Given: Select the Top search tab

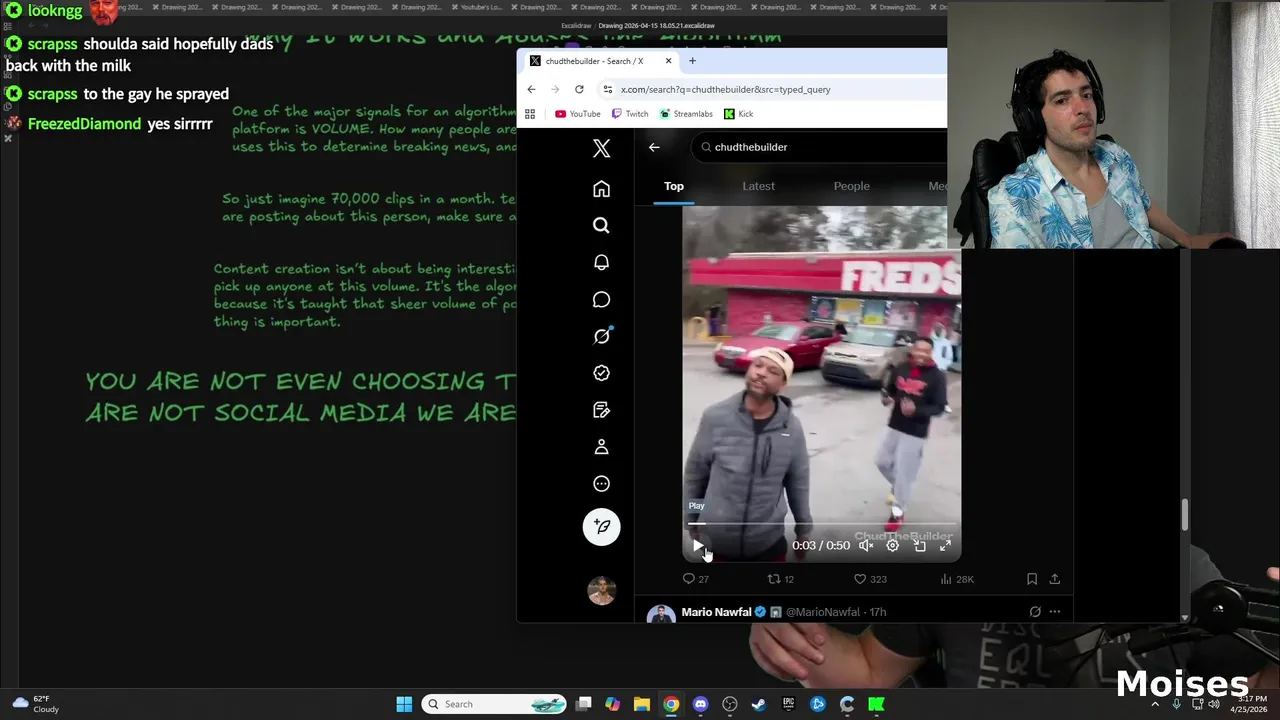Looking at the screenshot, I should pyautogui.click(x=674, y=186).
